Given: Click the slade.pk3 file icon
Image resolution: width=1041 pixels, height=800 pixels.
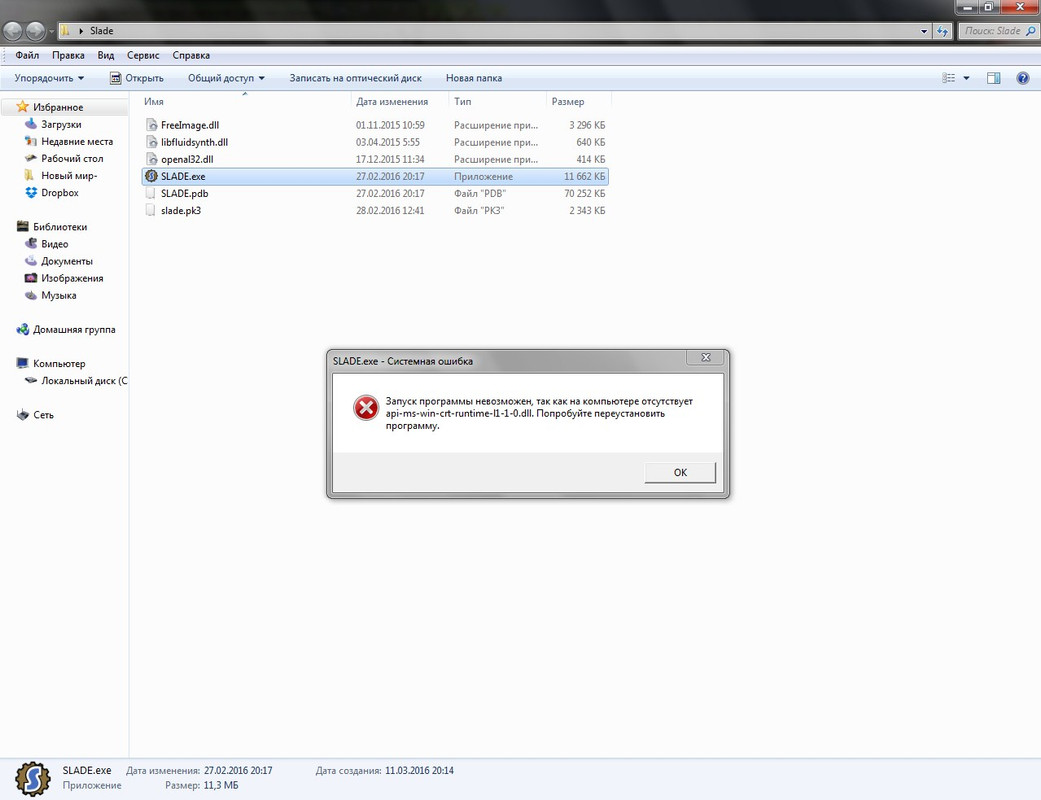Looking at the screenshot, I should (x=151, y=210).
